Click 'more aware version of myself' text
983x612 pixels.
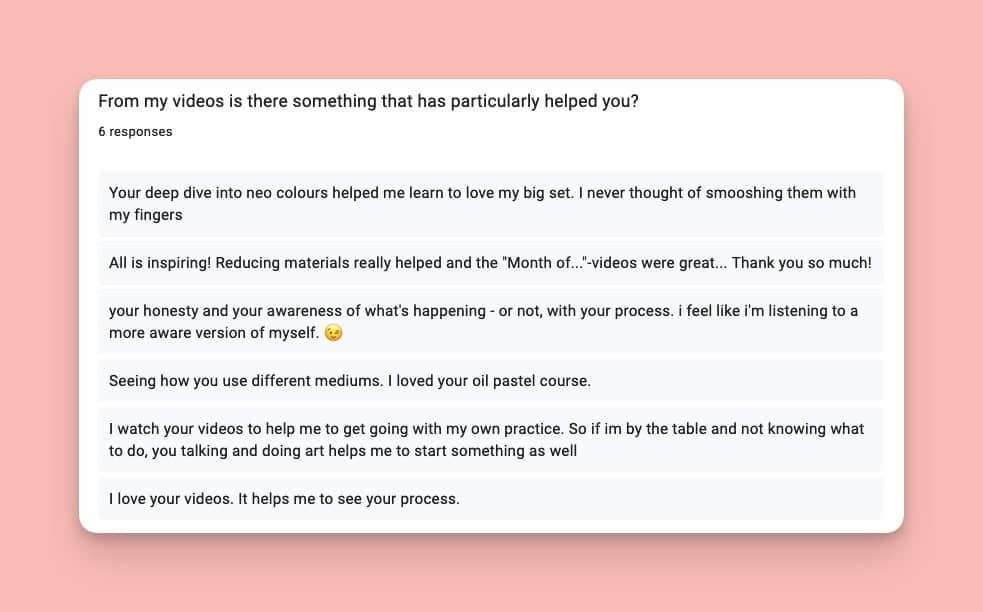214,333
